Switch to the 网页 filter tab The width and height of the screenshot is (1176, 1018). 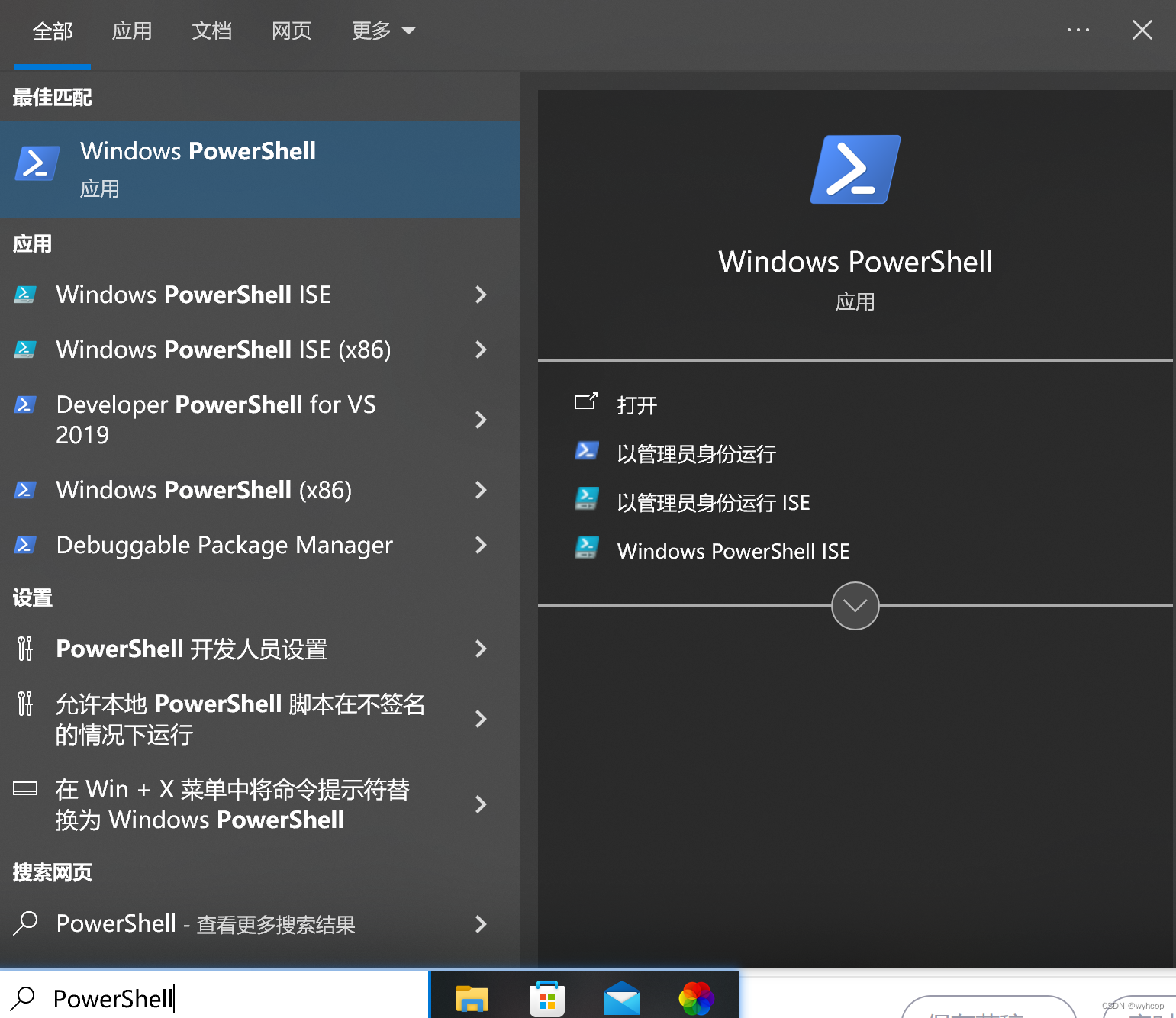tap(292, 31)
